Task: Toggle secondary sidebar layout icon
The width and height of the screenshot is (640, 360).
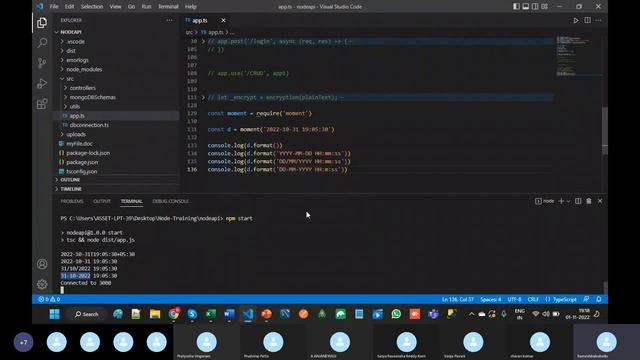Action: tap(535, 7)
